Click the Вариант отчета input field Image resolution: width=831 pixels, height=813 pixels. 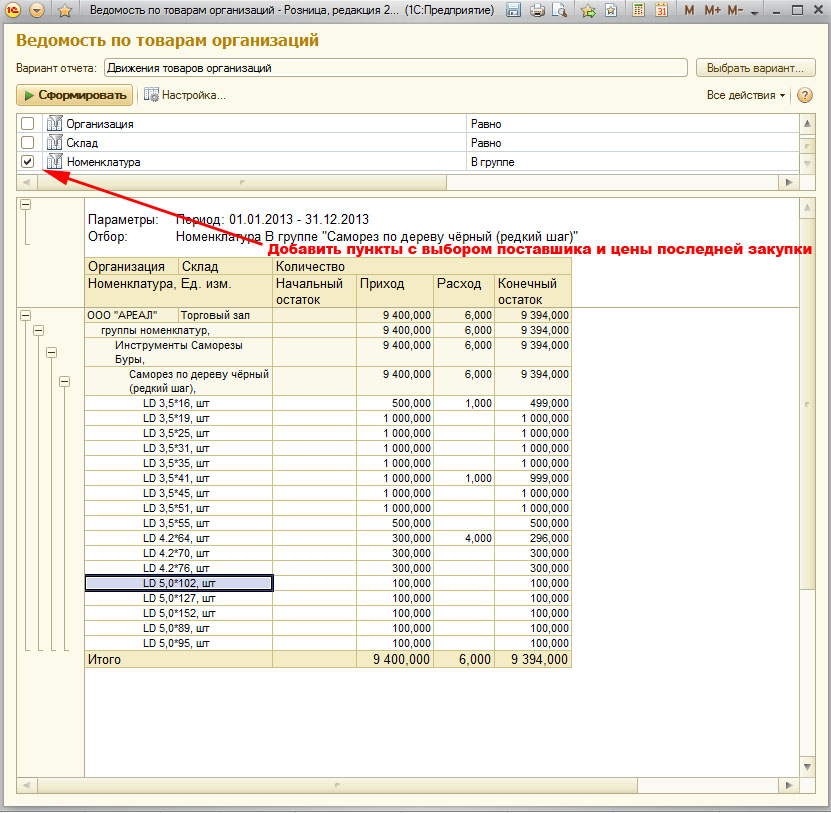click(x=395, y=68)
